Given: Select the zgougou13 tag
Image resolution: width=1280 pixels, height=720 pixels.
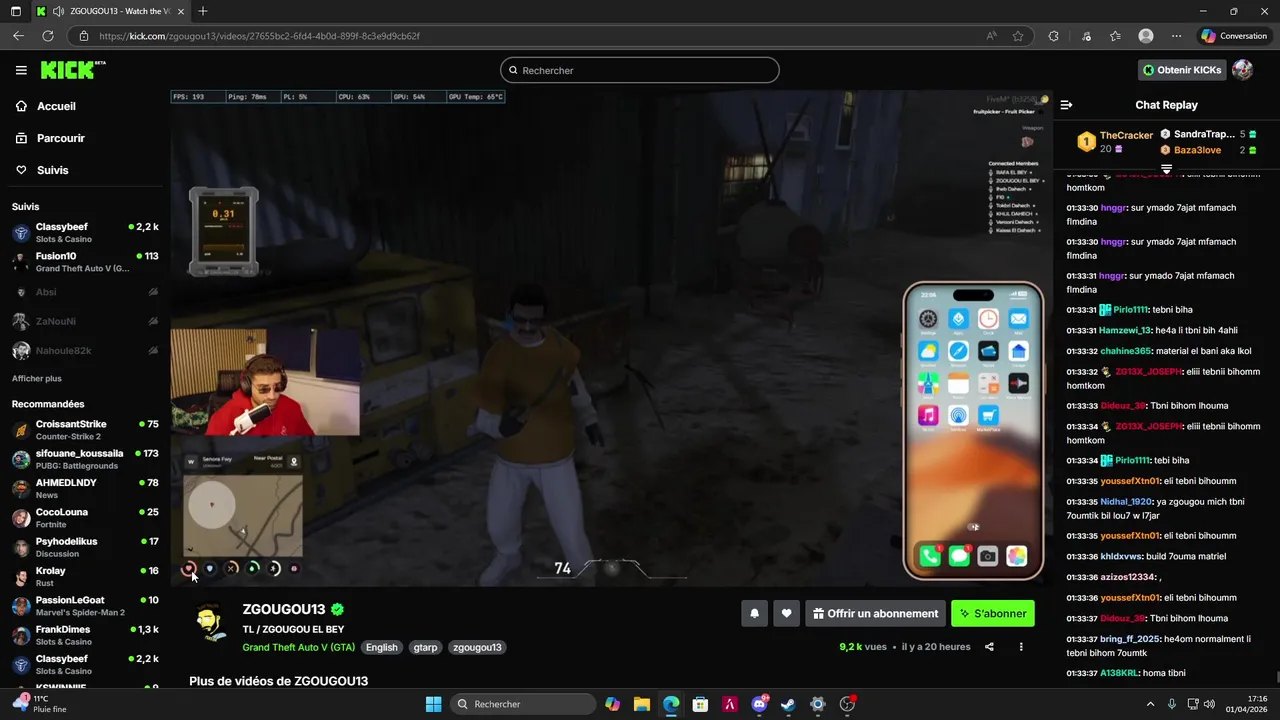Looking at the screenshot, I should coord(477,647).
